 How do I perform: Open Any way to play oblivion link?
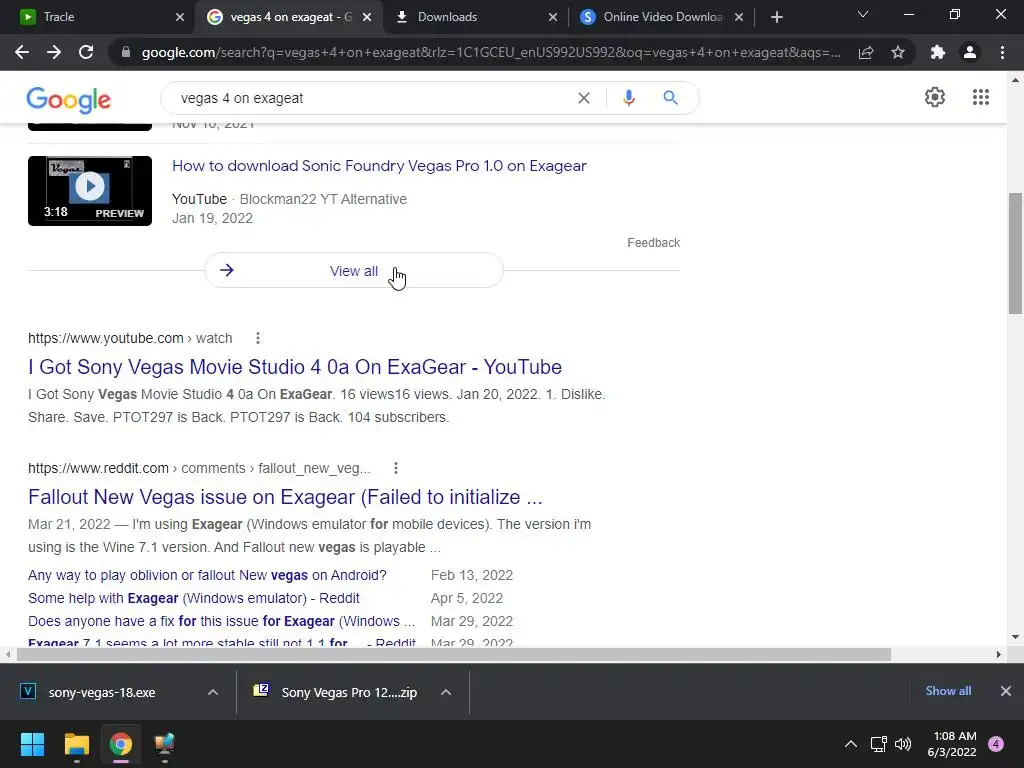(x=207, y=575)
